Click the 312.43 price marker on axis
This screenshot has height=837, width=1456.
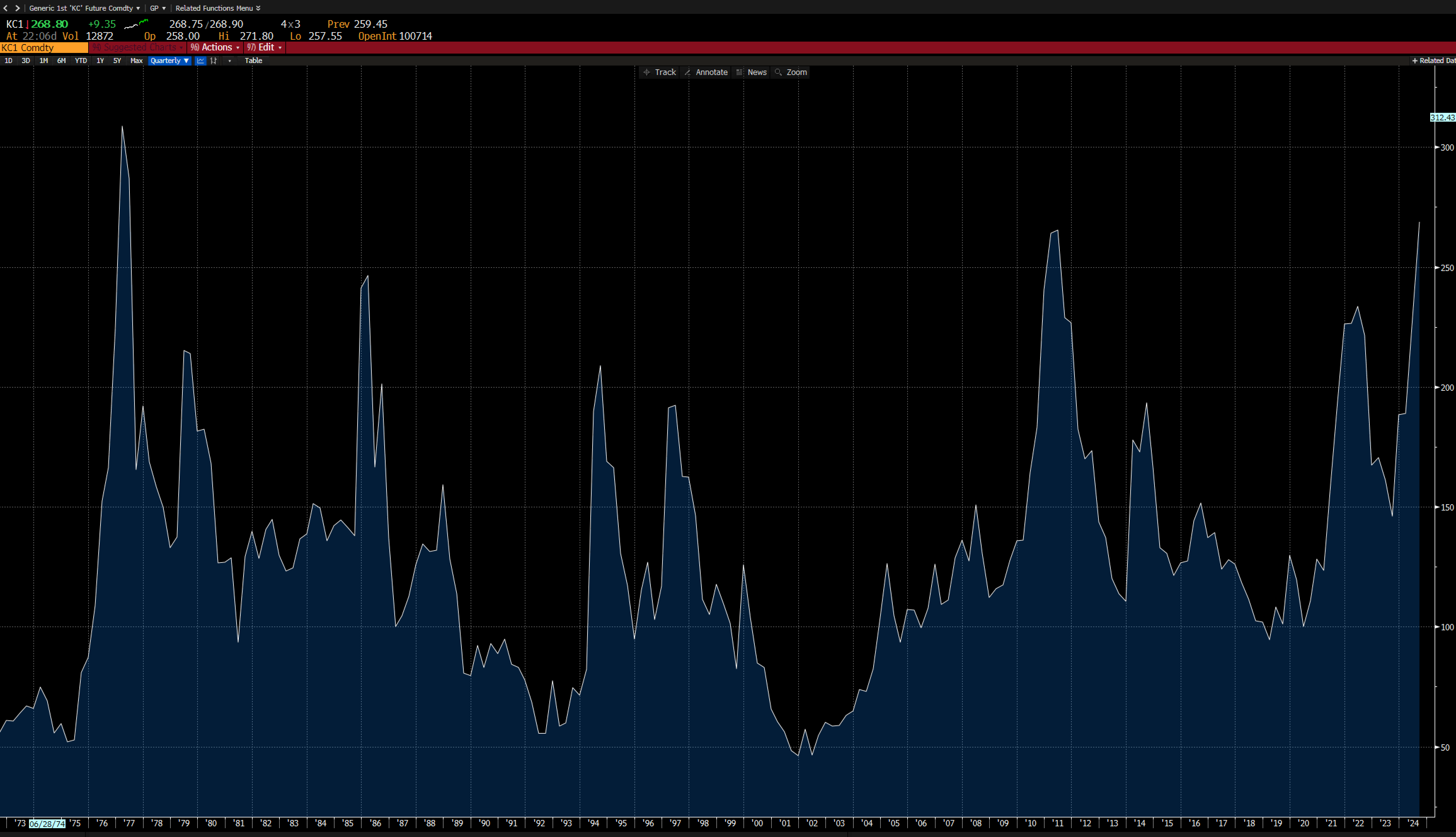click(x=1442, y=117)
